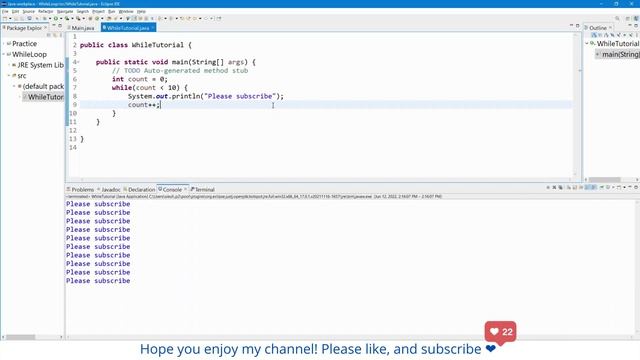
Task: Minimize the Outline view
Action: (630, 25)
